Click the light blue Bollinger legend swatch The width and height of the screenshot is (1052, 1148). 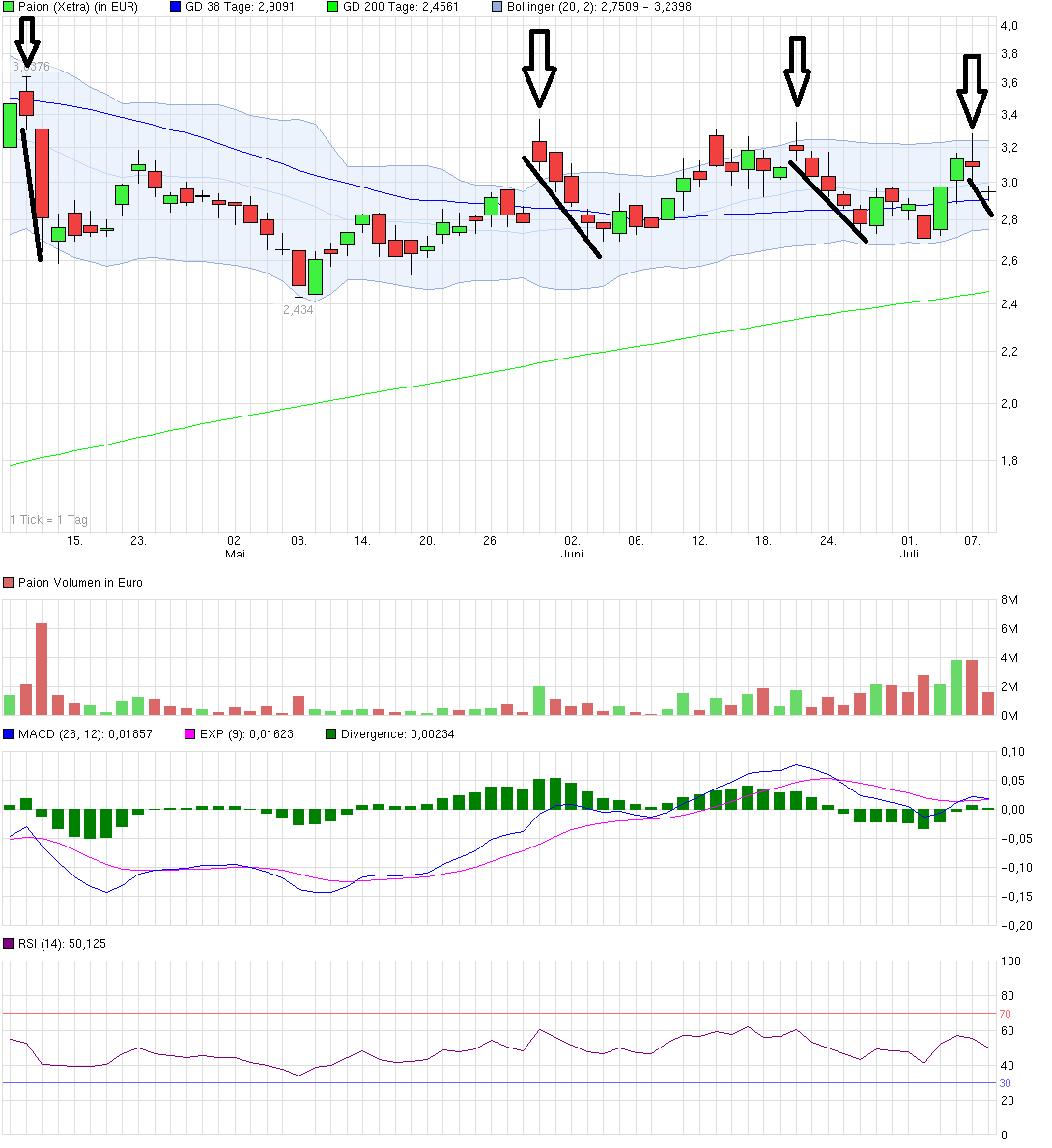click(498, 7)
